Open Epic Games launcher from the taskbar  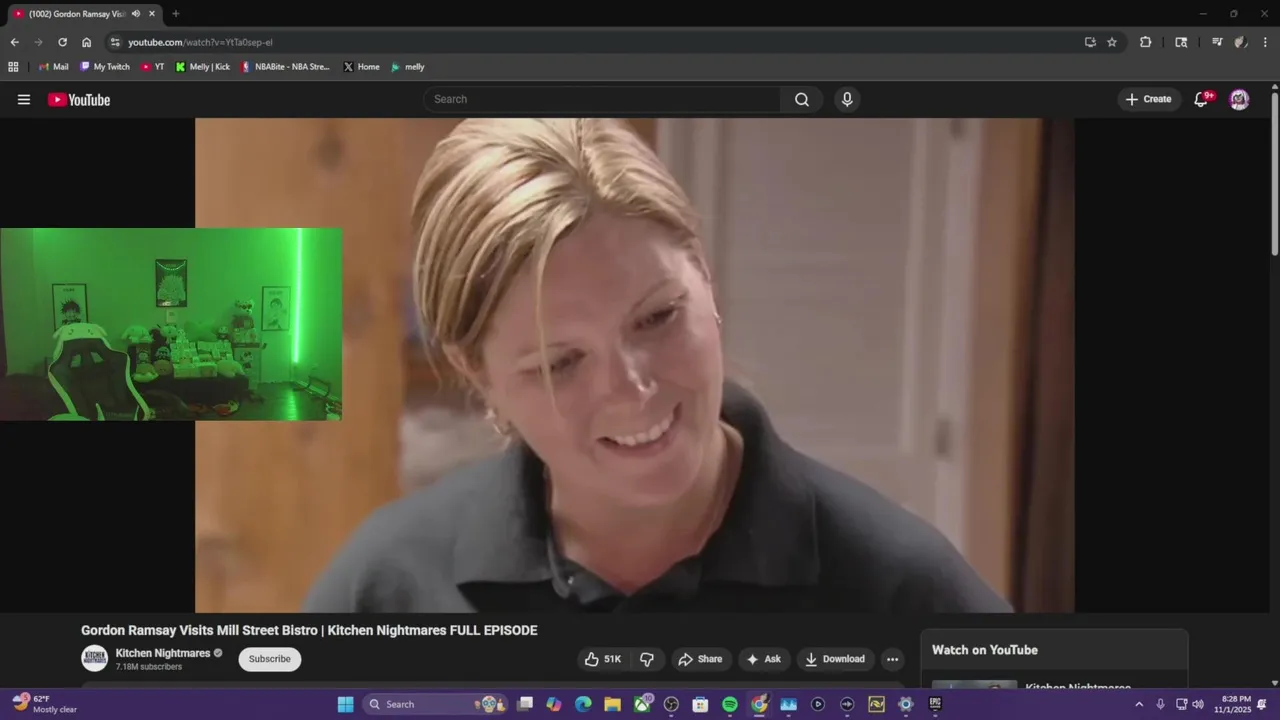(935, 704)
